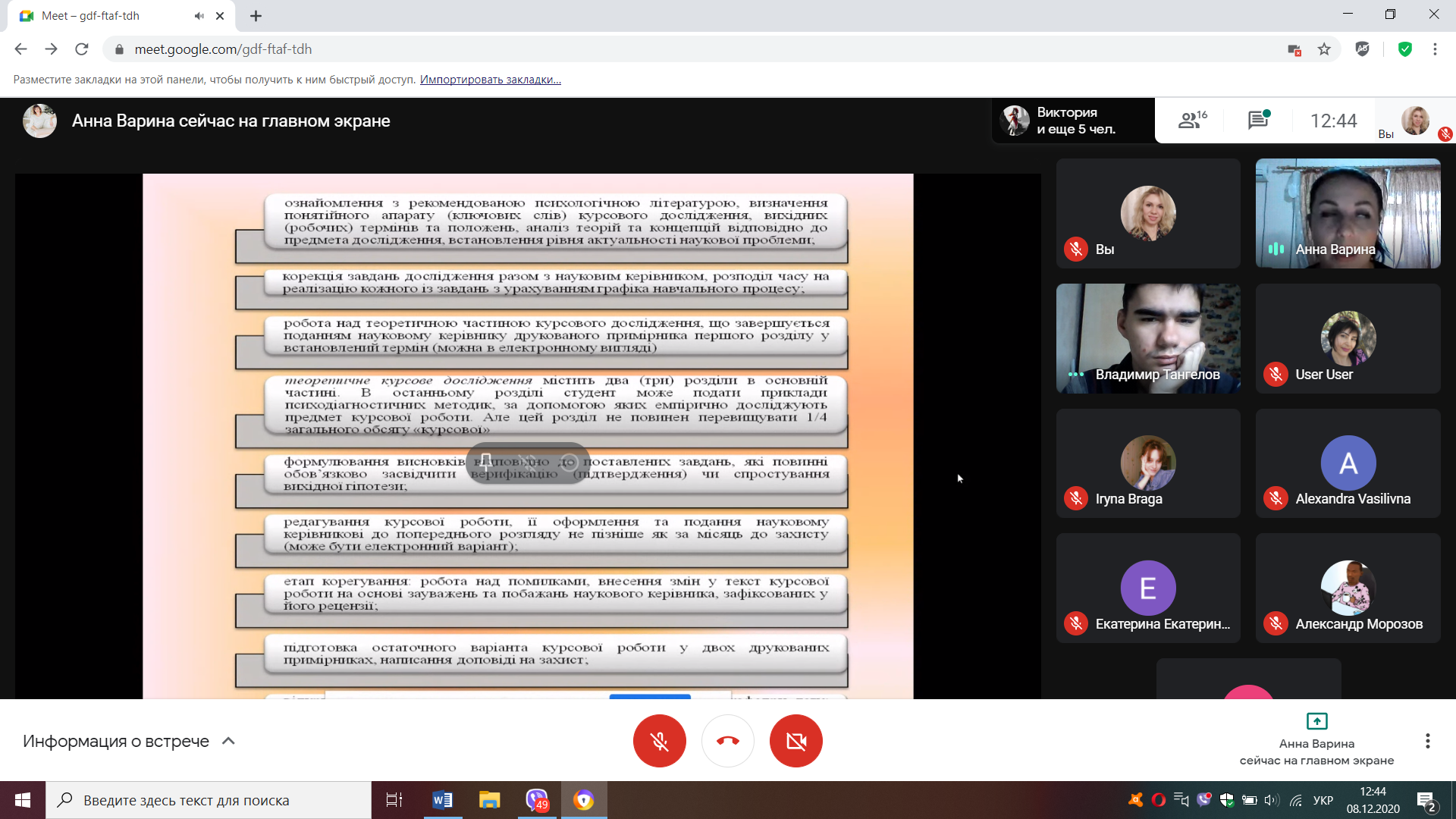The width and height of the screenshot is (1456, 819).
Task: Click the red hang up call button
Action: point(727,741)
